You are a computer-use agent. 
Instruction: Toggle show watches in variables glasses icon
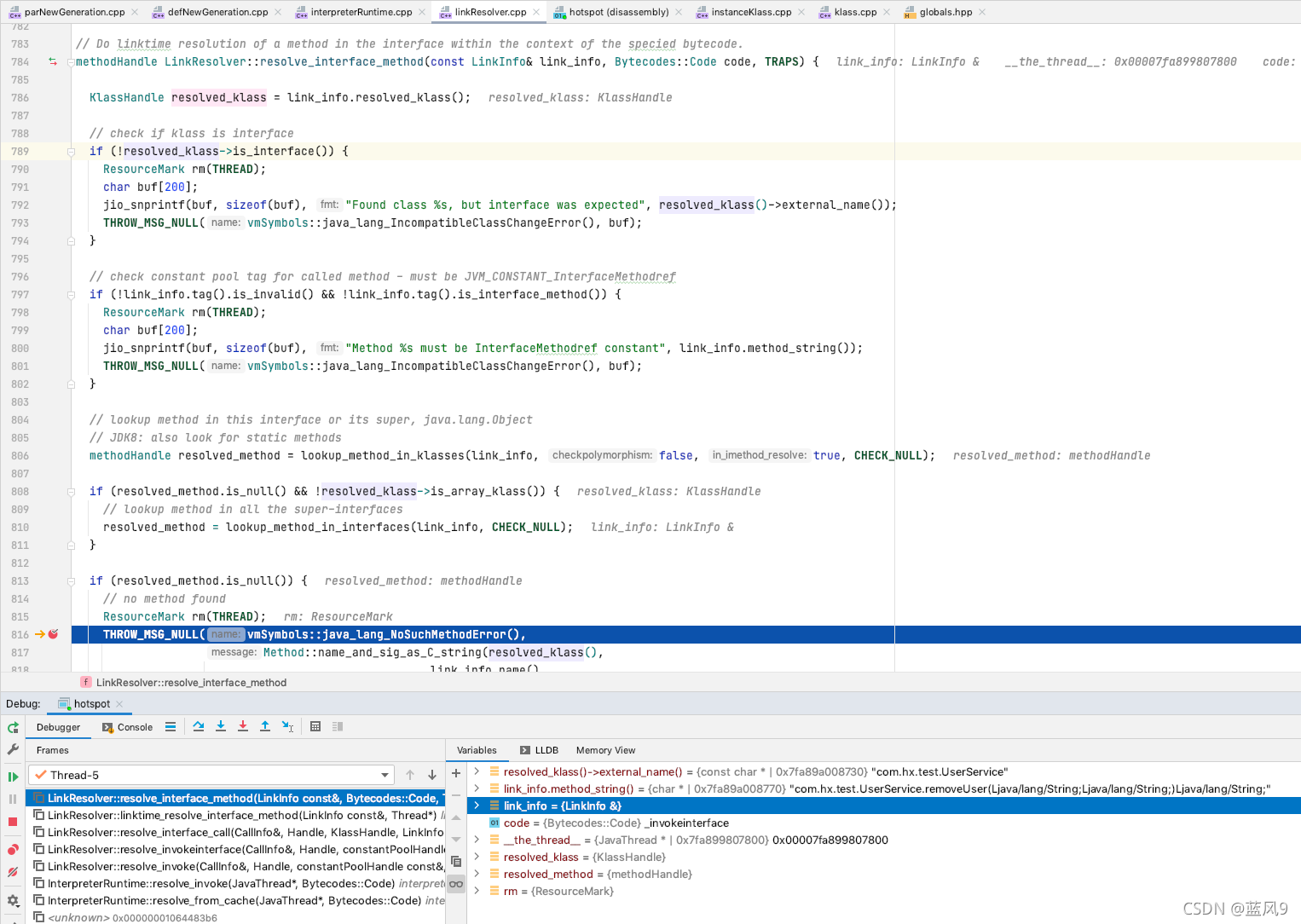[456, 884]
